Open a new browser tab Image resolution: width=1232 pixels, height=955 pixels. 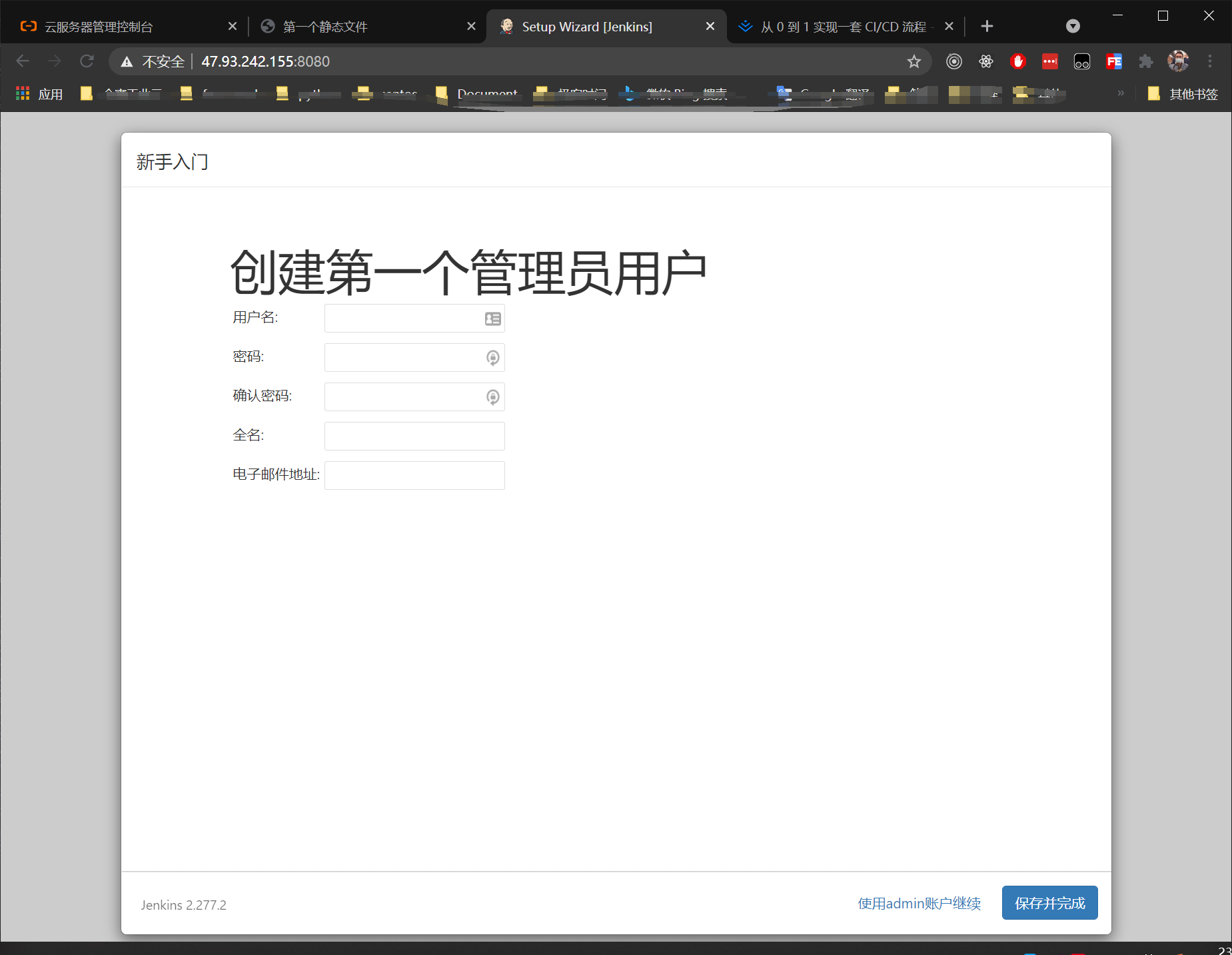point(987,26)
